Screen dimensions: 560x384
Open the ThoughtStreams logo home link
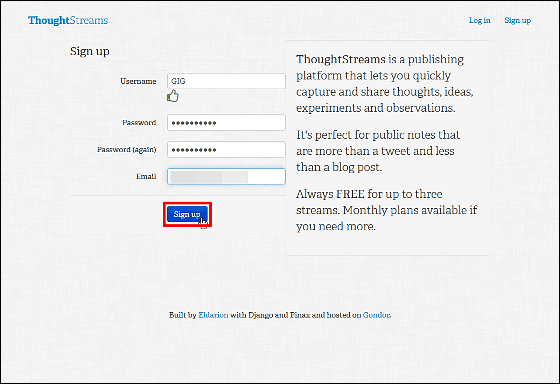coord(68,20)
